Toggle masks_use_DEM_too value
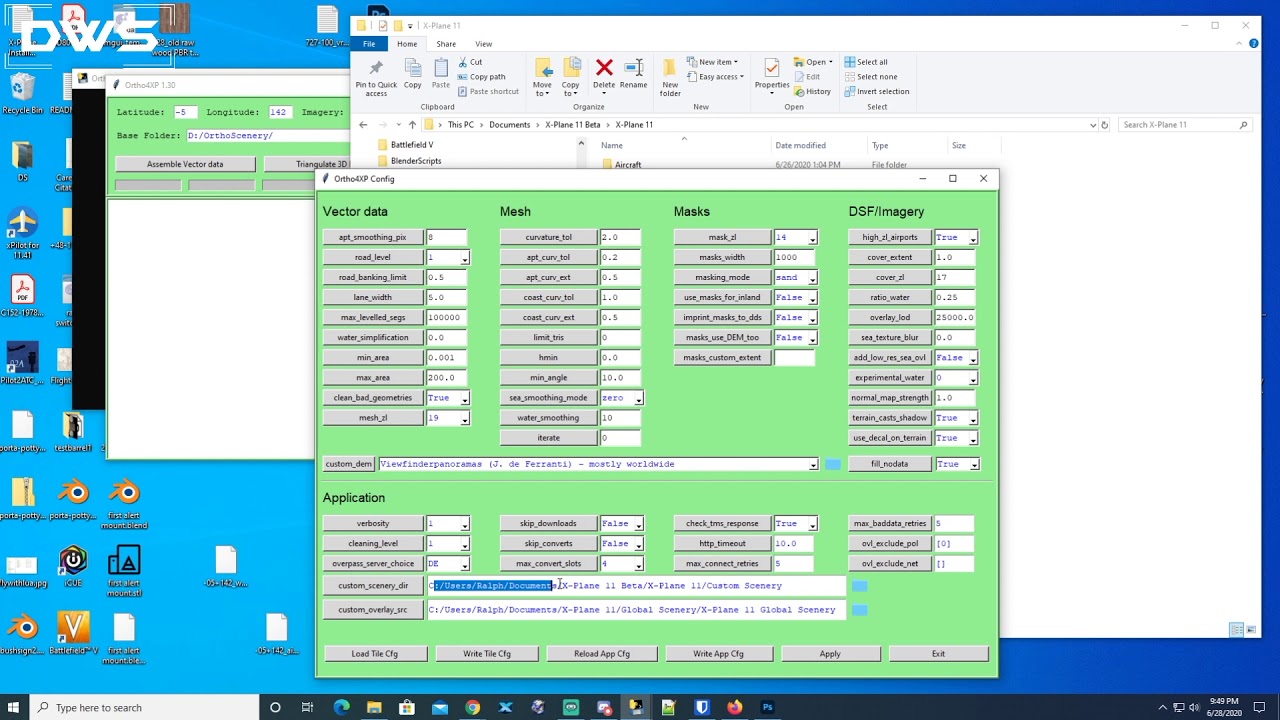The height and width of the screenshot is (720, 1280). point(796,338)
